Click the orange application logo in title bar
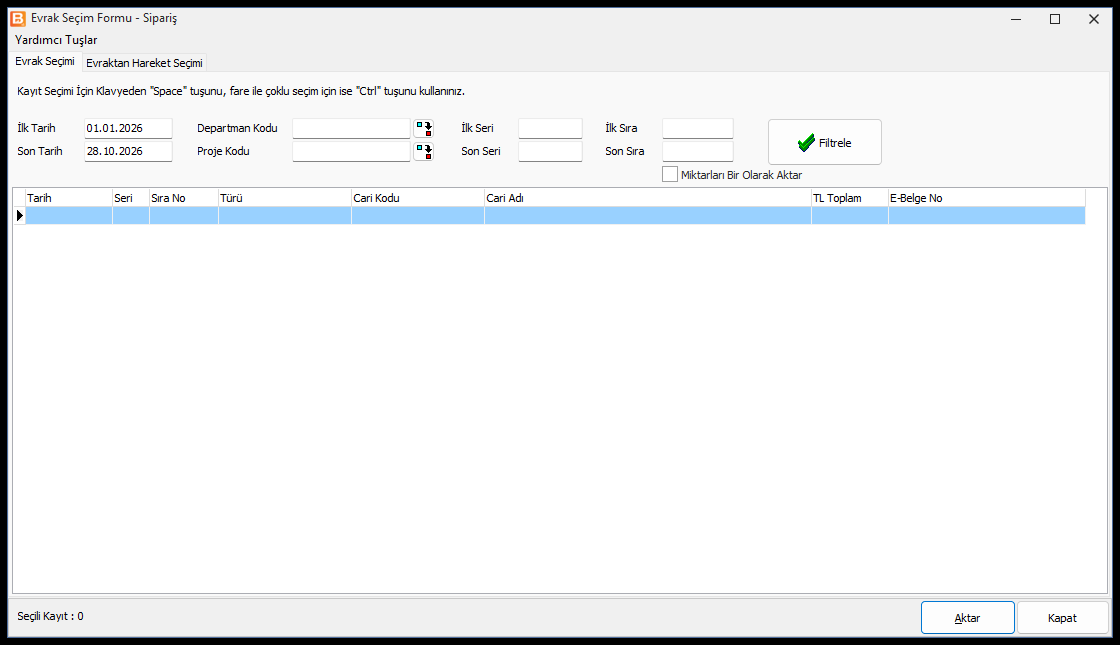1120x645 pixels. click(x=18, y=19)
